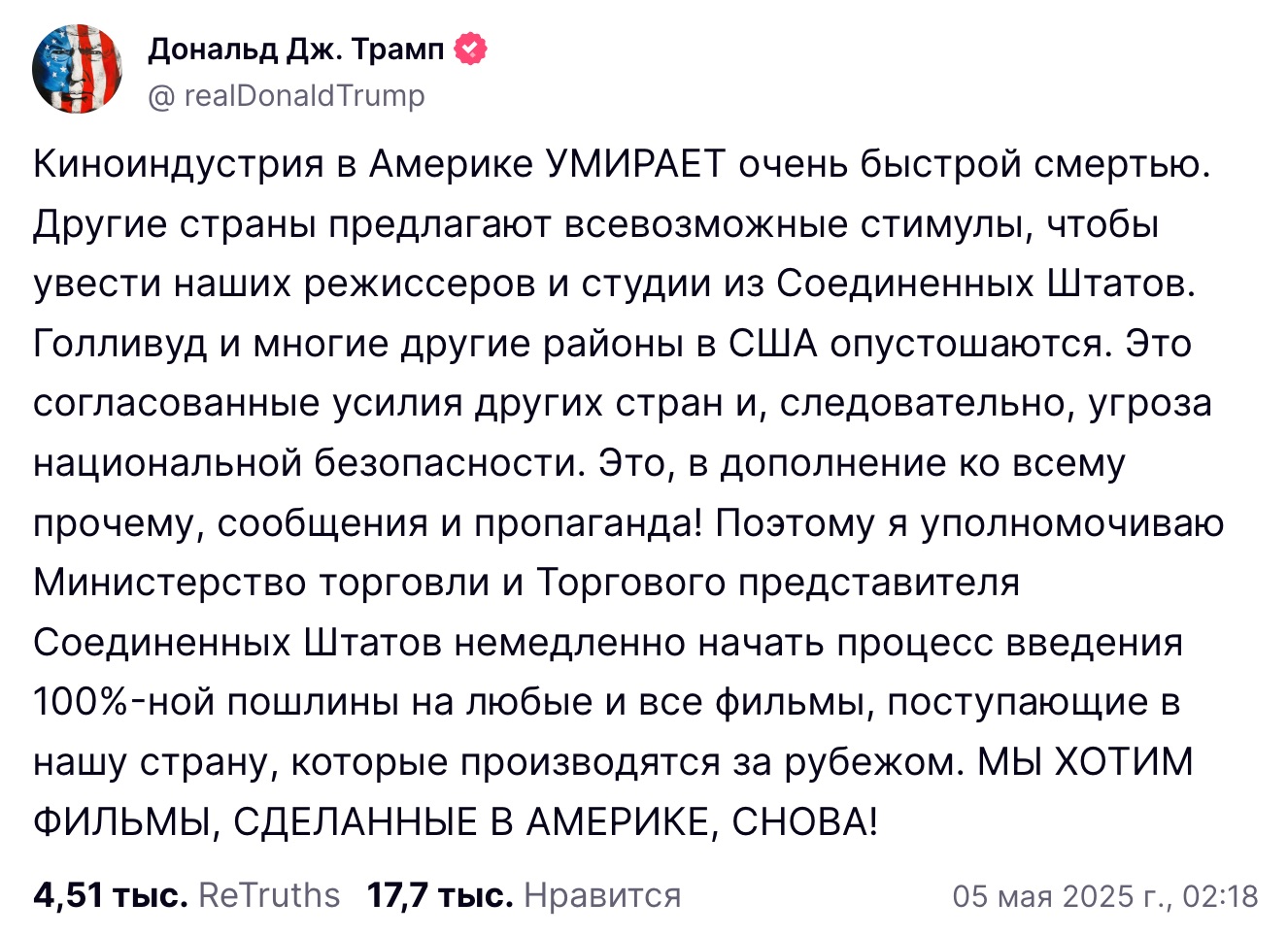
Task: Click the word Голливуд in the post
Action: tap(120, 344)
